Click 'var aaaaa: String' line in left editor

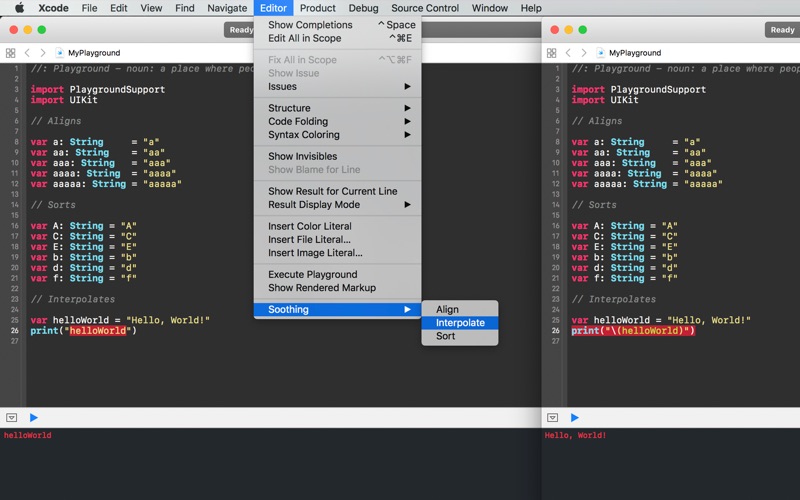point(106,184)
